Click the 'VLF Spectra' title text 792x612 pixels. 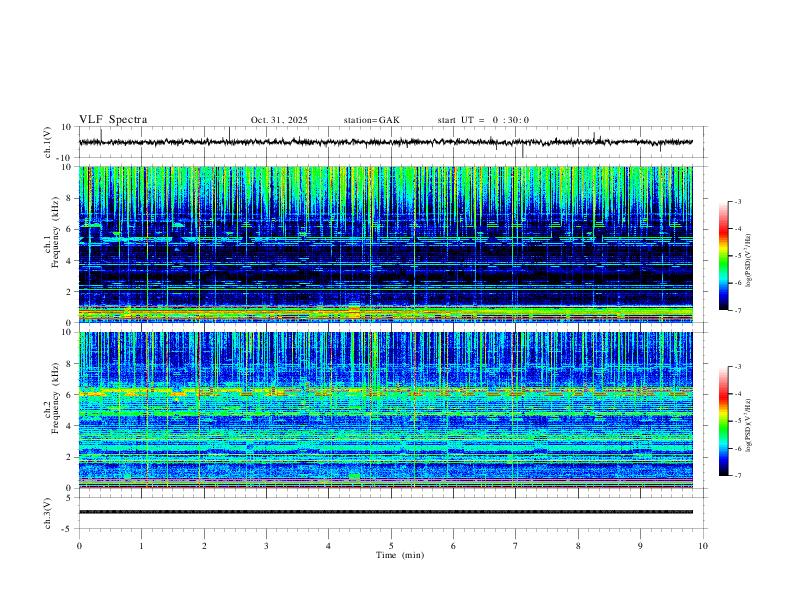[x=113, y=120]
